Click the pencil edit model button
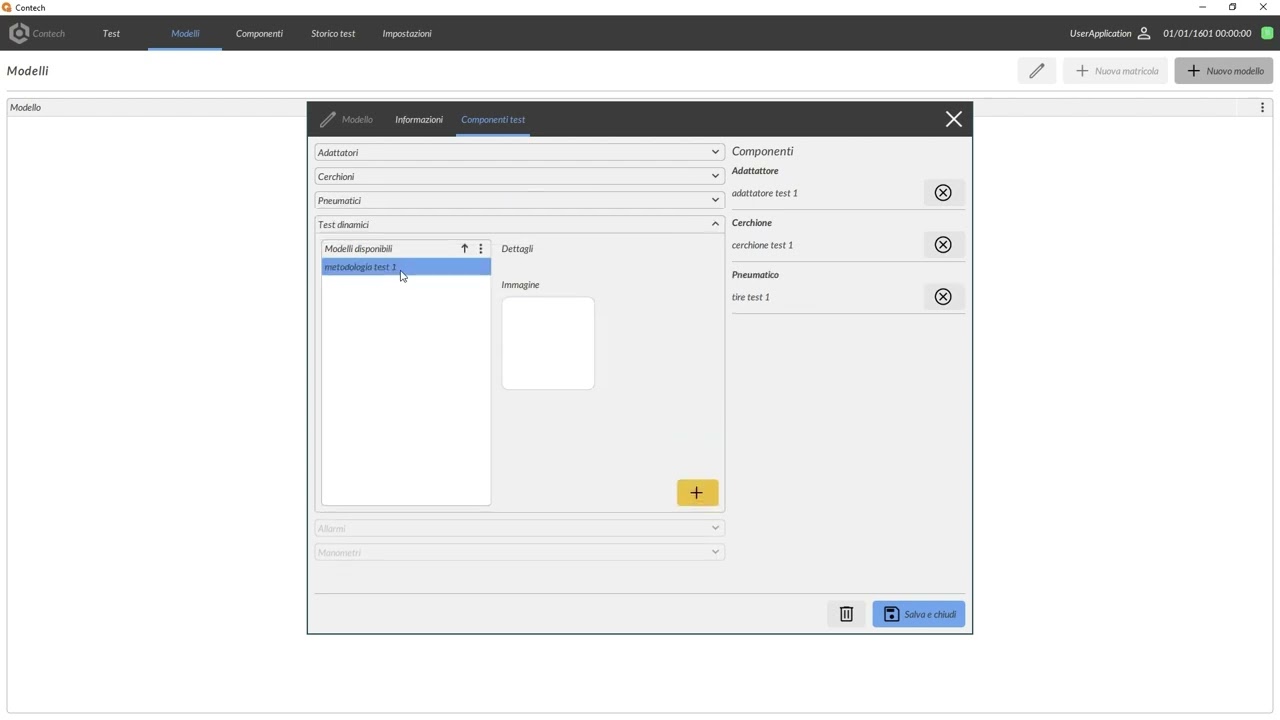Screen dimensions: 1280x720 point(1037,71)
